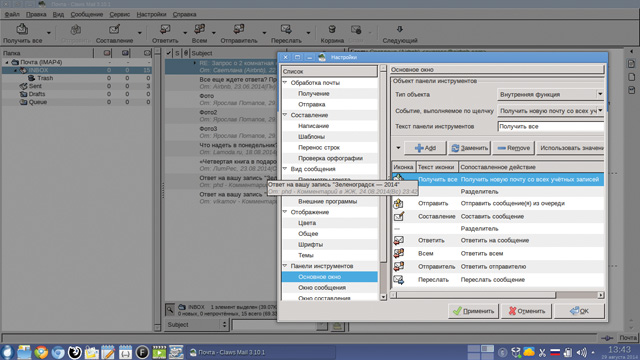Open the Вид menu

coord(58,14)
